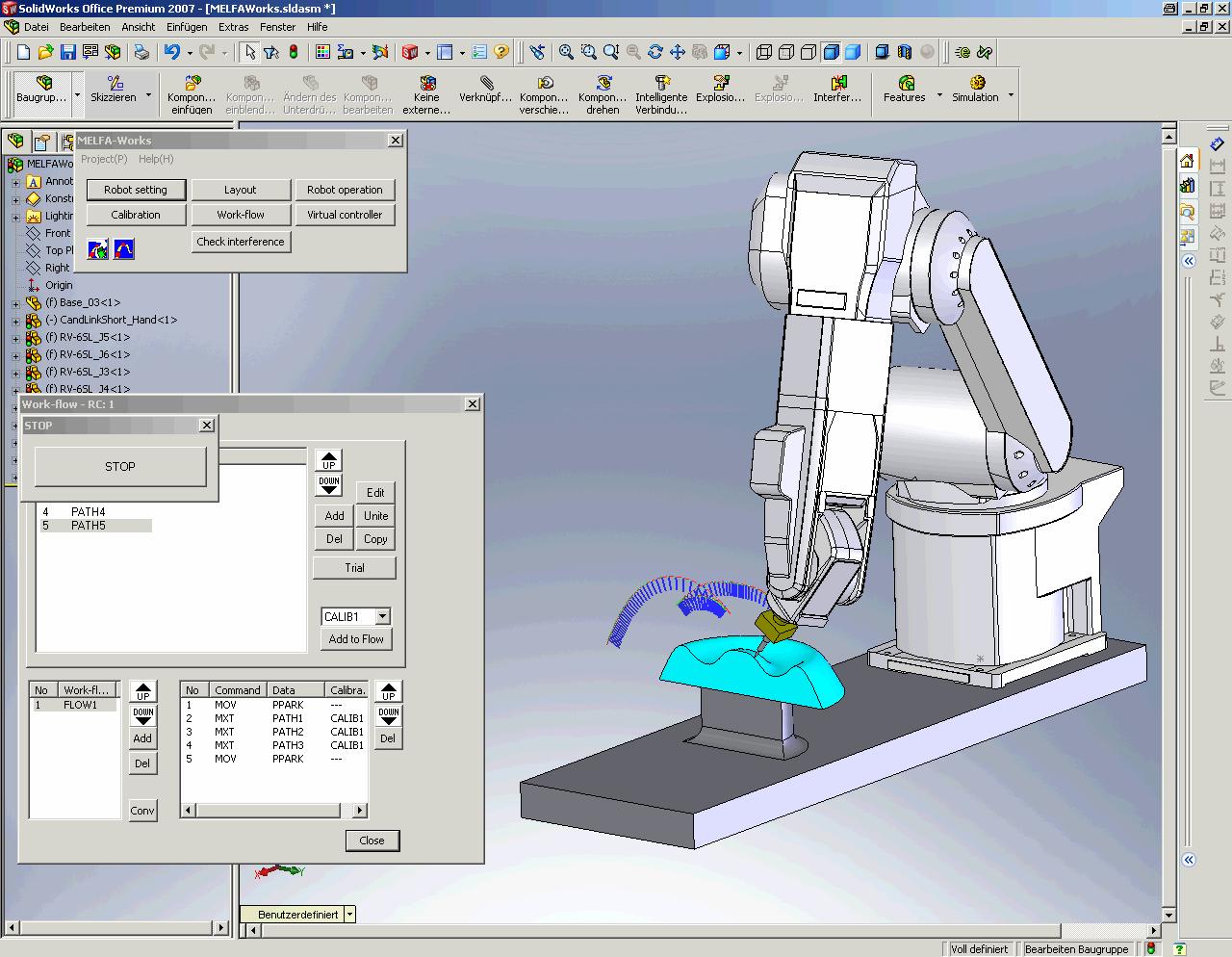Expand the RV-6SL_J5<1> tree node

(15, 338)
